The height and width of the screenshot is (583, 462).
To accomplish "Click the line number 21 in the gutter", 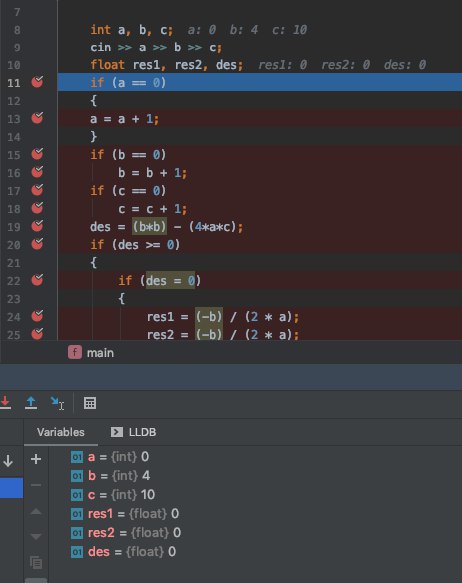I will pyautogui.click(x=14, y=263).
